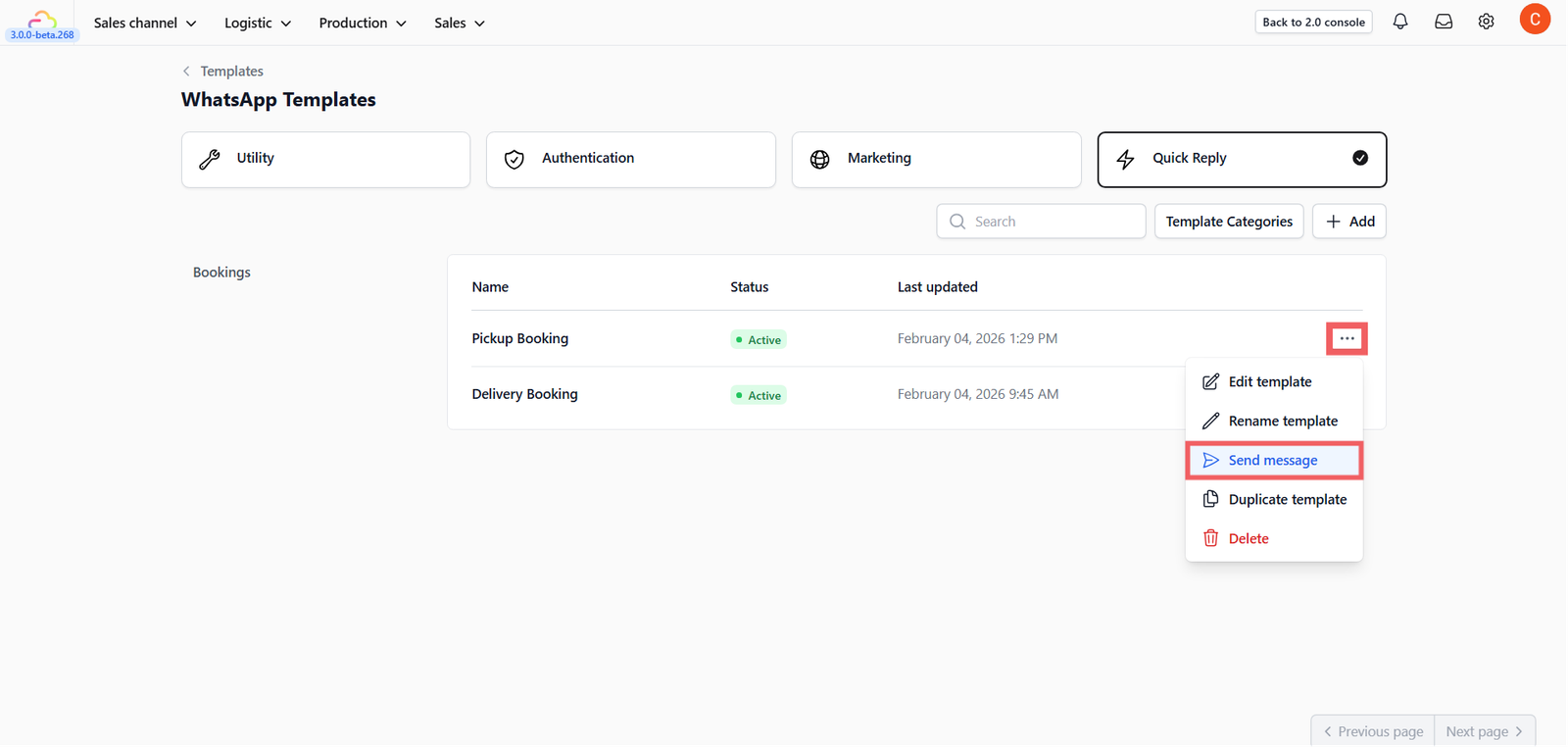This screenshot has height=747, width=1568.
Task: Click the WhatsApp Templates page heading
Action: 278,100
